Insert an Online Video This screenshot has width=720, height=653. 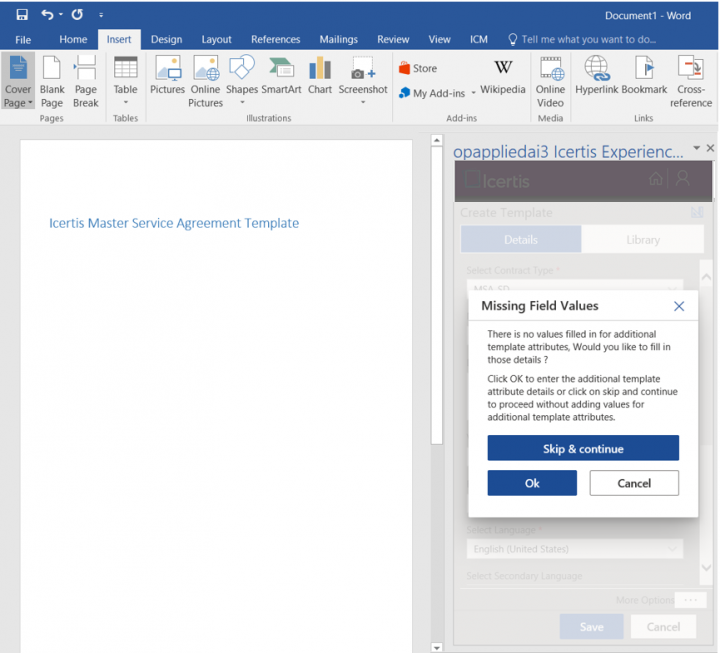click(550, 82)
